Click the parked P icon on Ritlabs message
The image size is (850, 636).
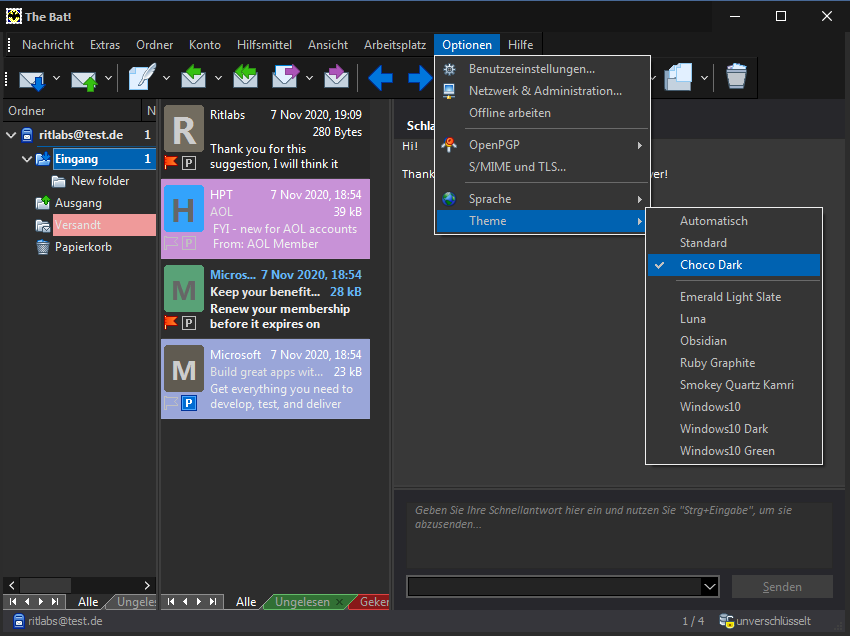(x=189, y=162)
